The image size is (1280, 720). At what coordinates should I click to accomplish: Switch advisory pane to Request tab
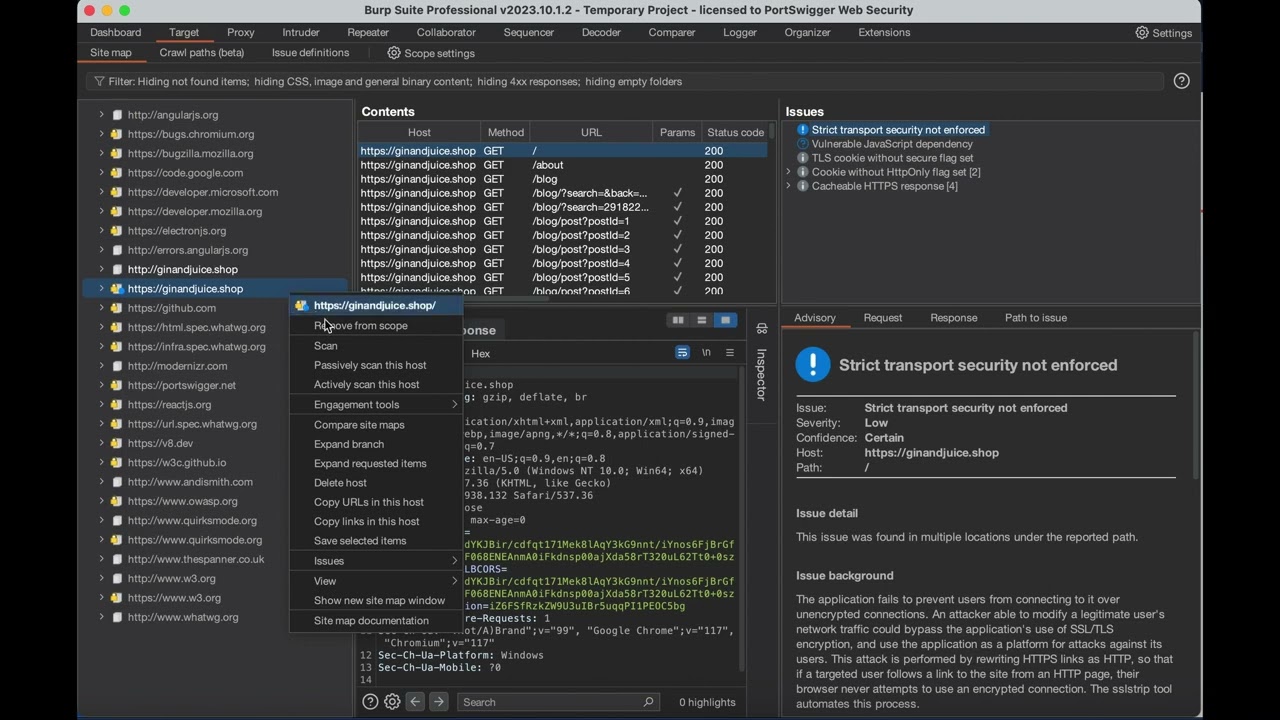coord(883,318)
